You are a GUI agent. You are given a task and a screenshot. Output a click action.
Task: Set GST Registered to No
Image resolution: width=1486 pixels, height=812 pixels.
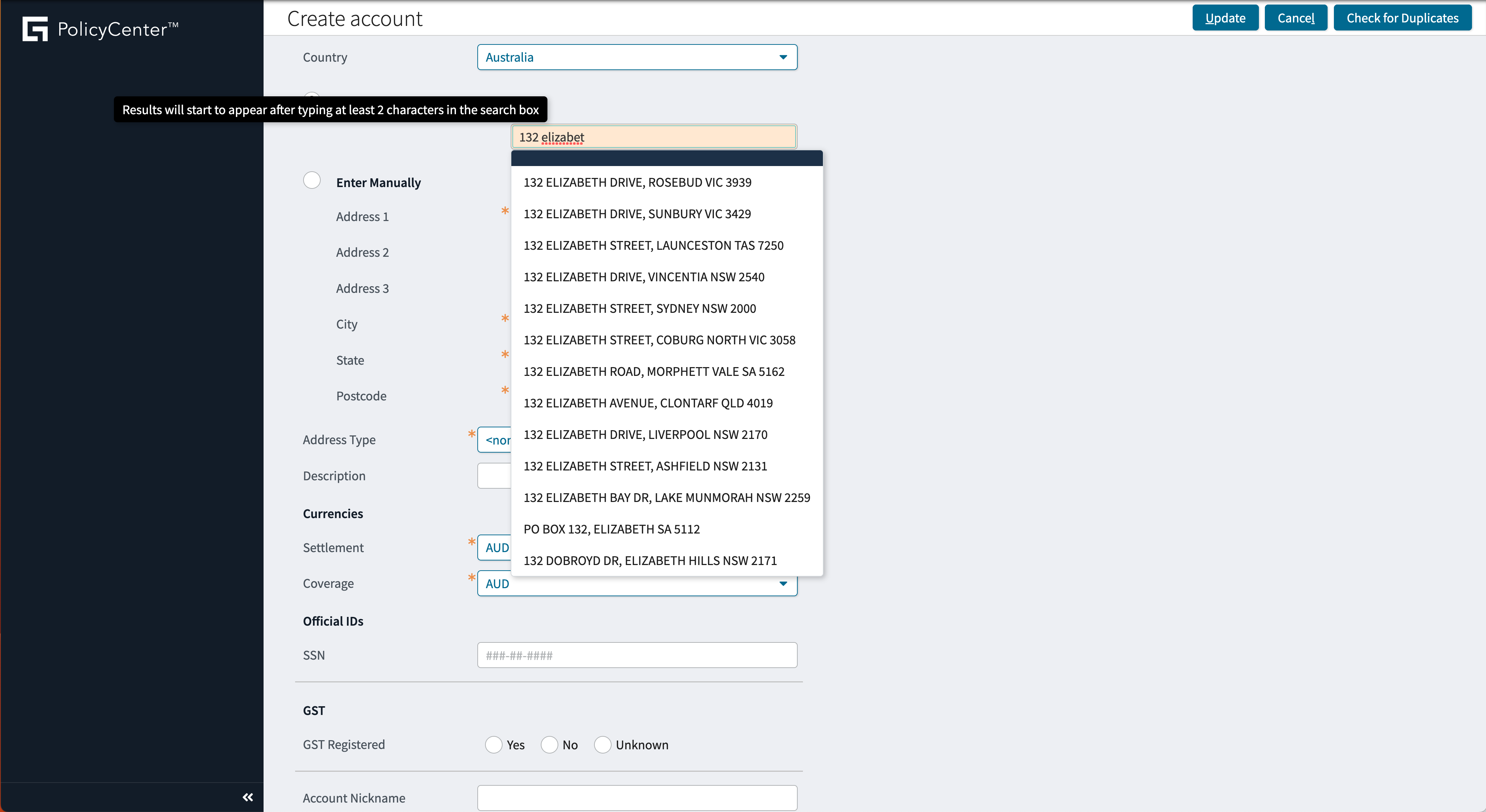coord(549,744)
